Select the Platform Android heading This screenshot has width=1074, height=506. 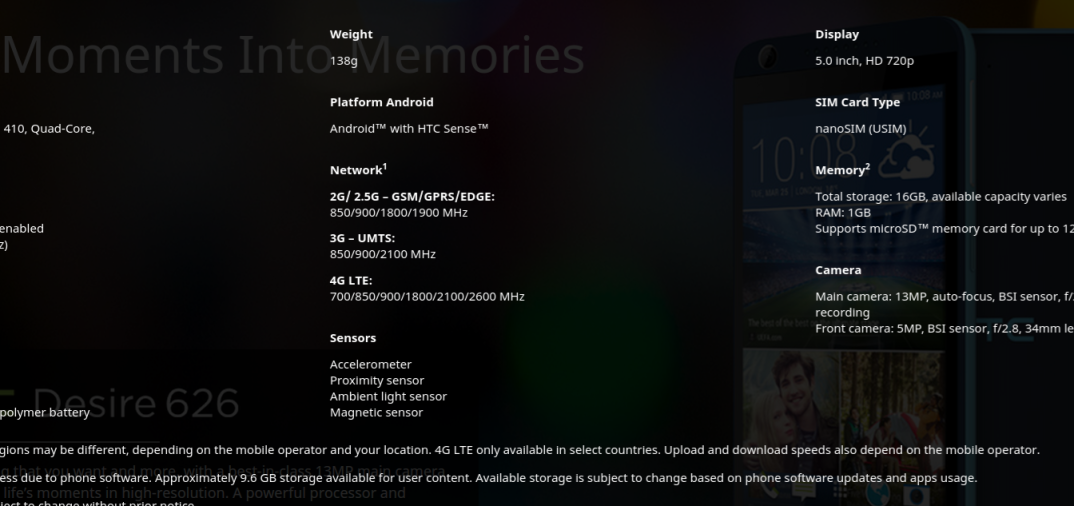[382, 102]
